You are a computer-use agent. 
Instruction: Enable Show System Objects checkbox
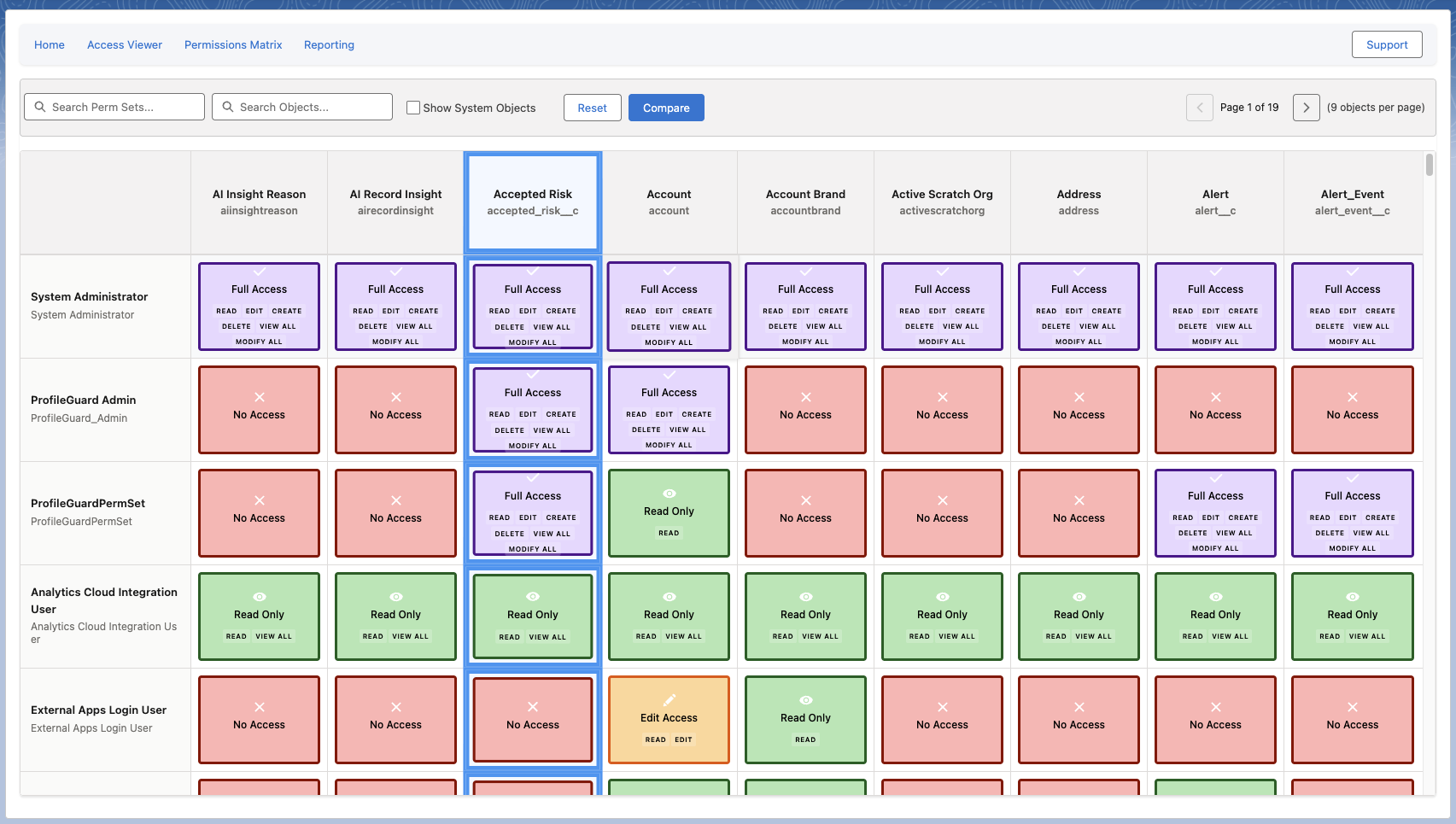[x=413, y=108]
